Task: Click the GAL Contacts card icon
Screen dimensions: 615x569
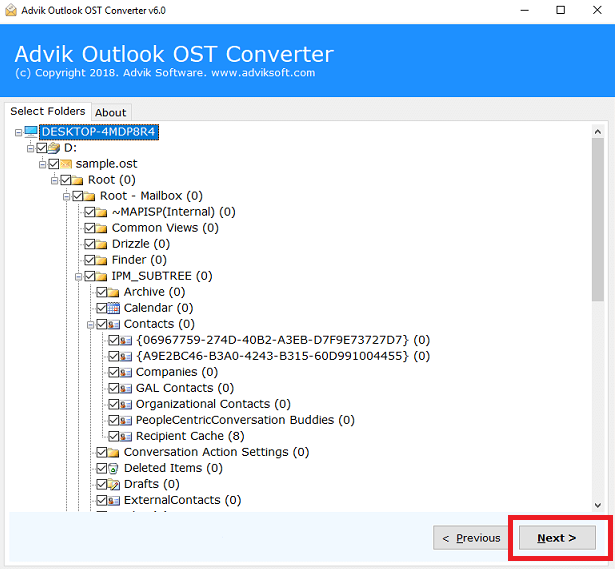Action: (126, 388)
